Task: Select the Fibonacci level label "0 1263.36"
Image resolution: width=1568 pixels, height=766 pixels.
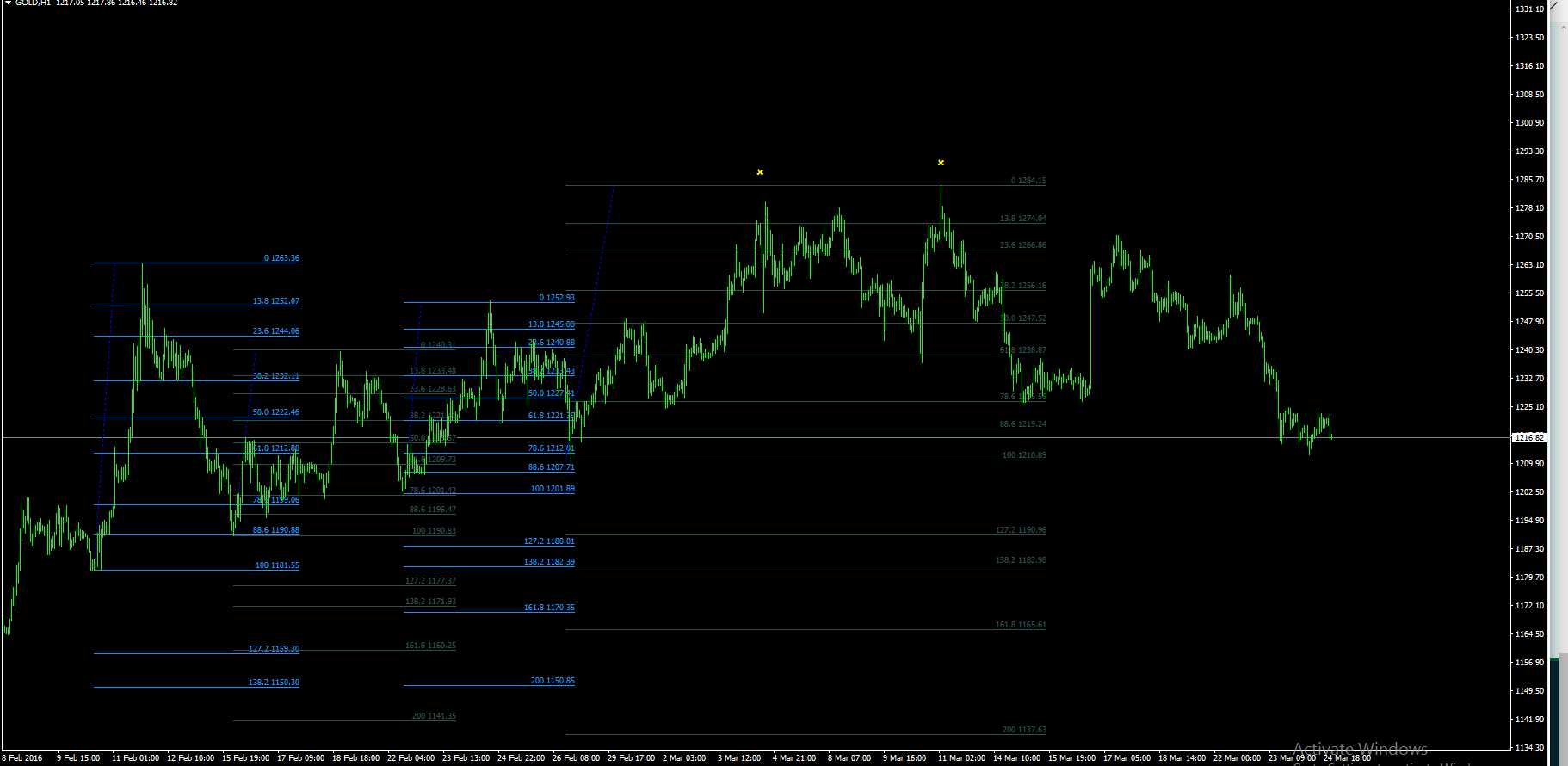Action: [x=281, y=258]
